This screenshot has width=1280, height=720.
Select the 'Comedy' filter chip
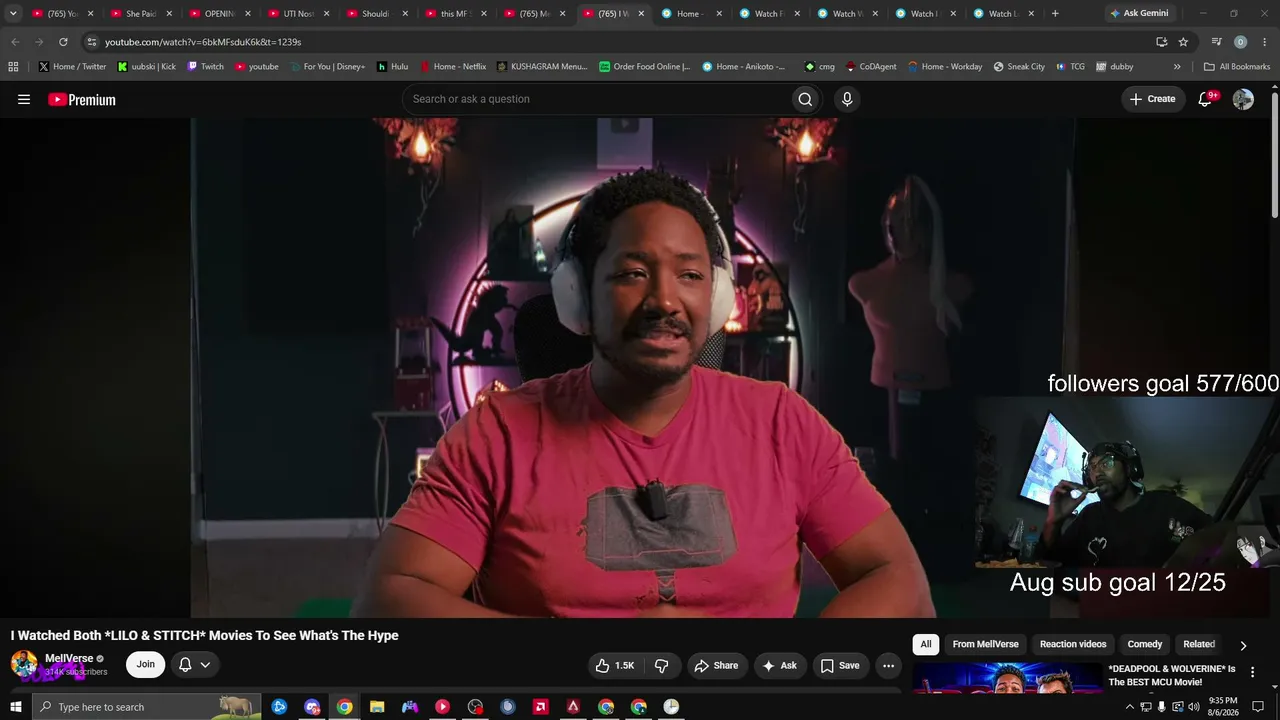coord(1145,644)
